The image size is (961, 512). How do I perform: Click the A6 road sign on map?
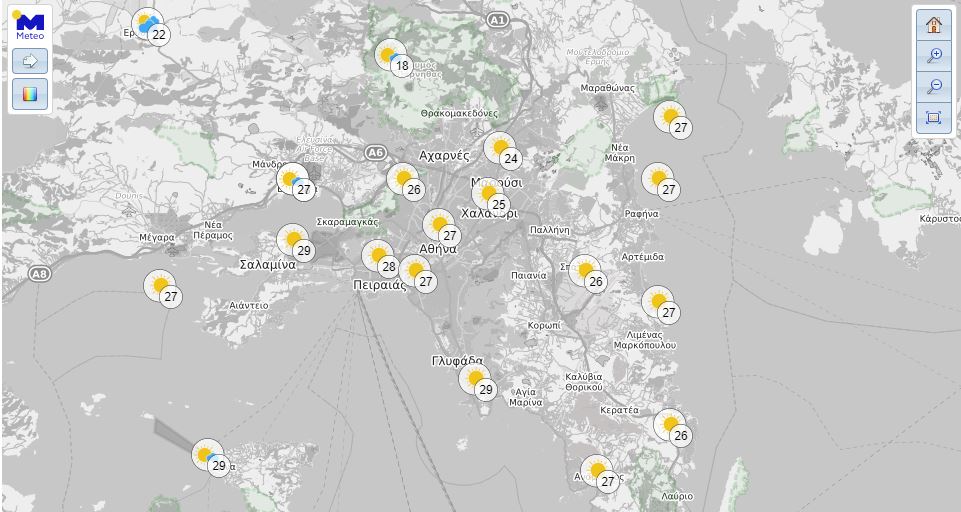coord(375,152)
